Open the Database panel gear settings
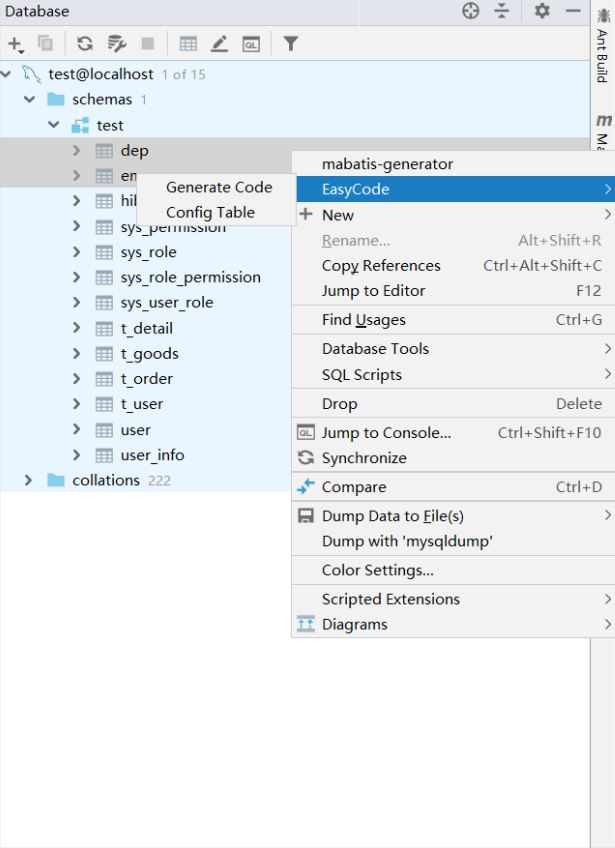615x848 pixels. point(542,11)
